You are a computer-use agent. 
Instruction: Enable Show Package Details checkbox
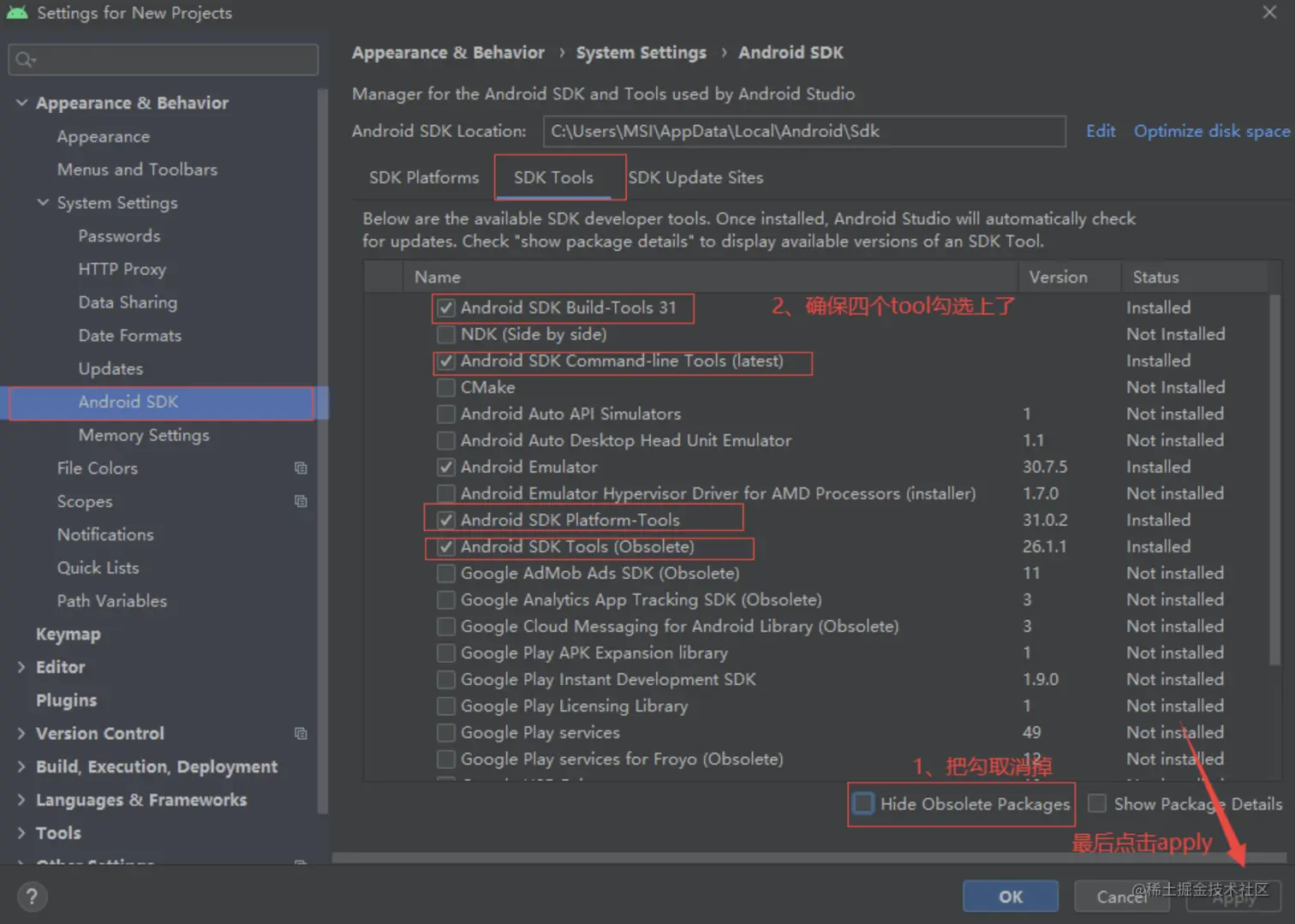coord(1097,803)
